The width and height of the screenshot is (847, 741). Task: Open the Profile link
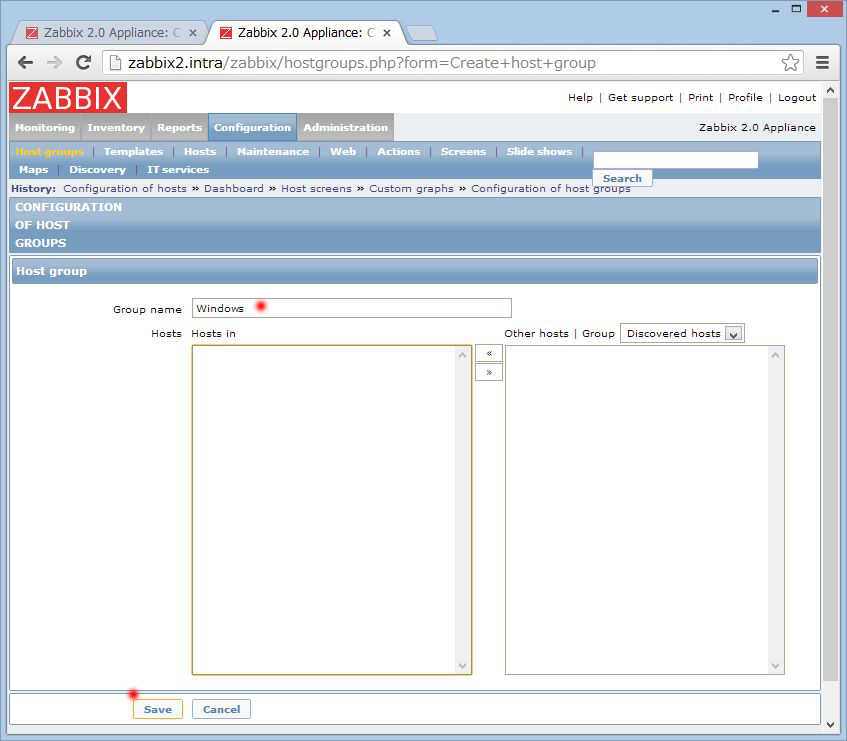click(x=745, y=98)
